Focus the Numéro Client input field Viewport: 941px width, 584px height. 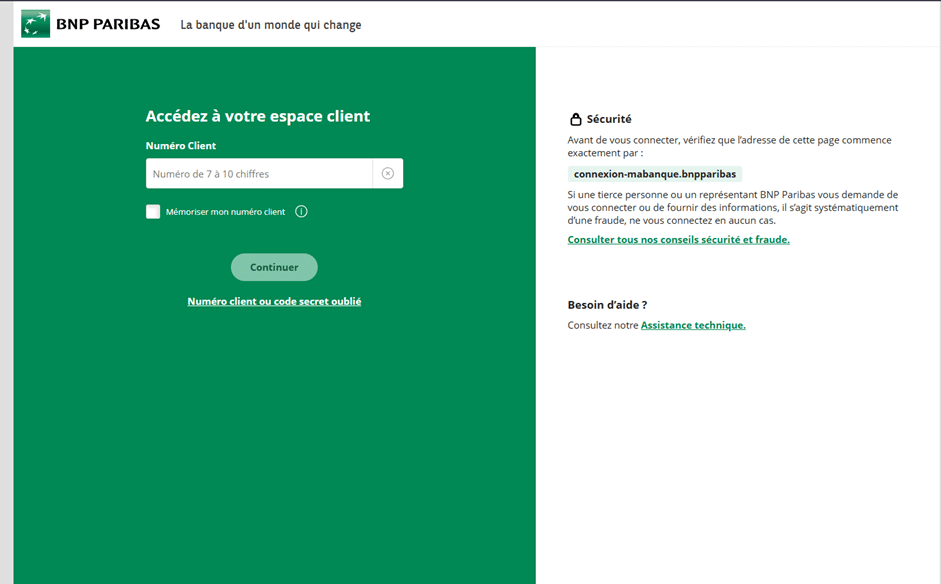click(x=260, y=173)
